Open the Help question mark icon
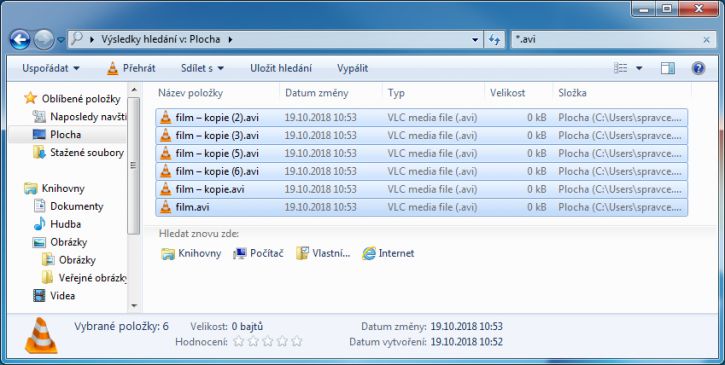 pyautogui.click(x=698, y=68)
